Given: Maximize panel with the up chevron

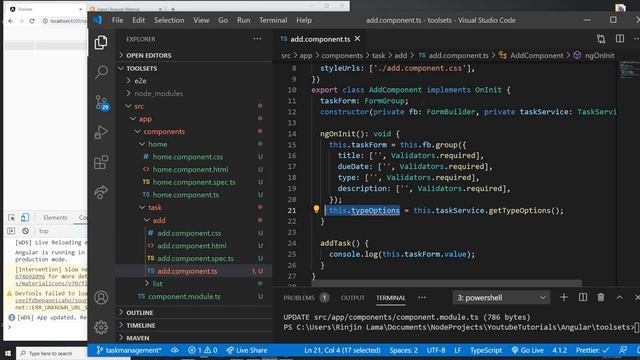Looking at the screenshot, I should click(x=620, y=298).
